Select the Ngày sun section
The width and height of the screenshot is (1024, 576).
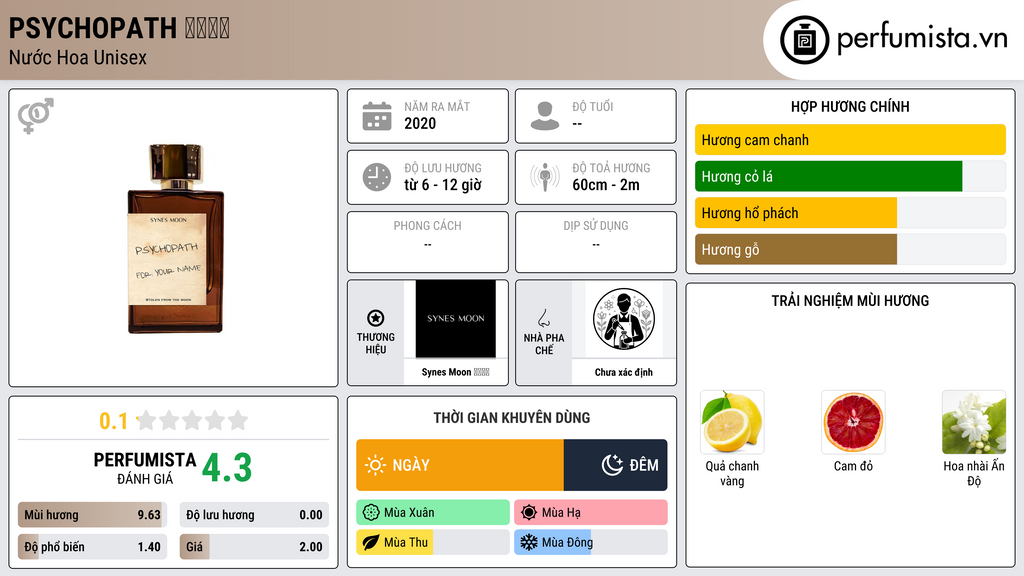(x=460, y=465)
